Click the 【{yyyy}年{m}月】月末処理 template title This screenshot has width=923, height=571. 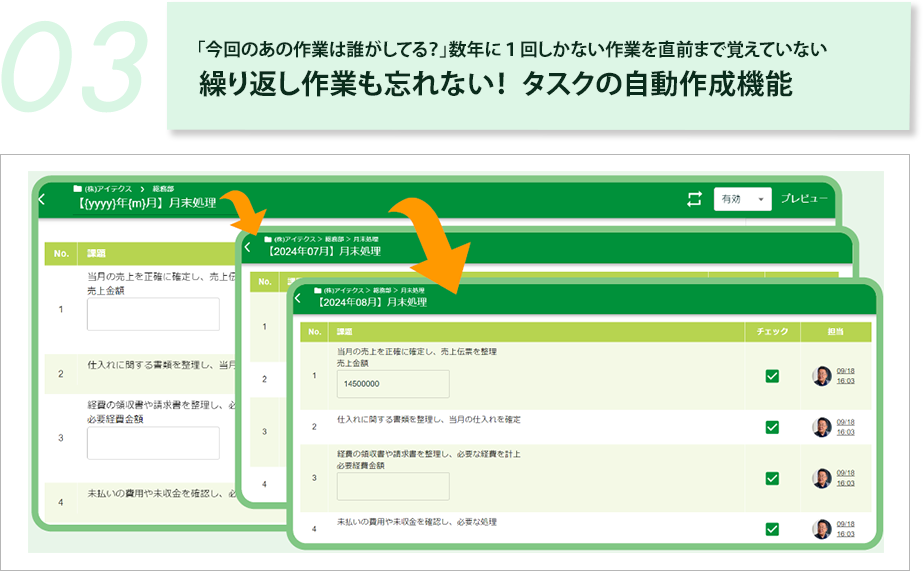(146, 203)
